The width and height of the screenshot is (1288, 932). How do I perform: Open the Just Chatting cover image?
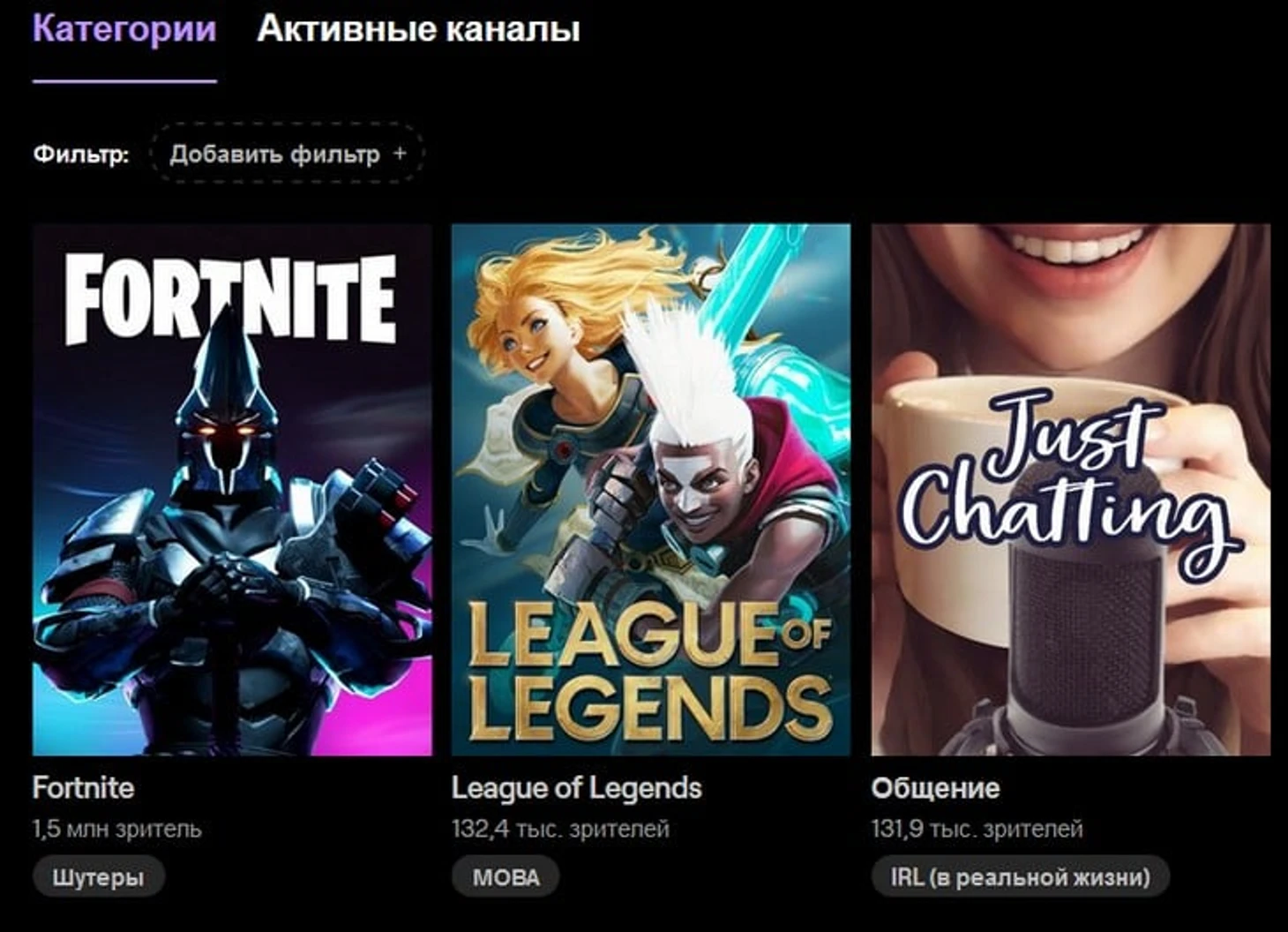click(1071, 490)
